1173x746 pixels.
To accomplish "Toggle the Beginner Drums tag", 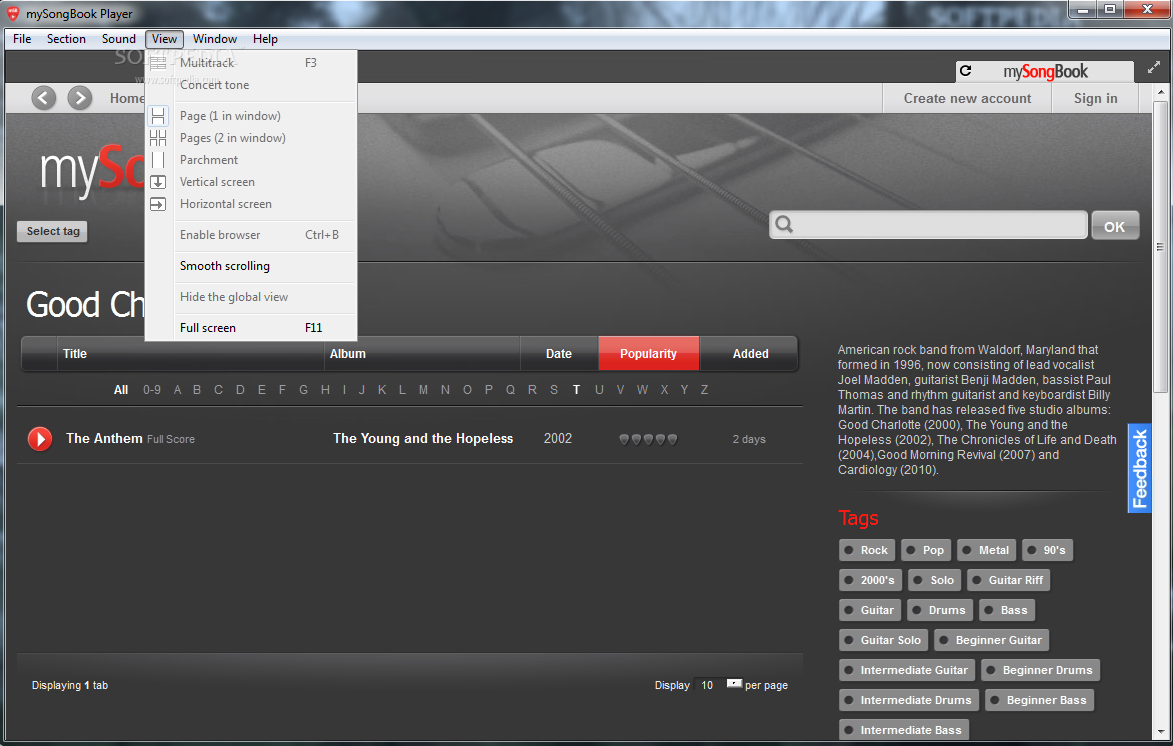I will coord(1040,670).
